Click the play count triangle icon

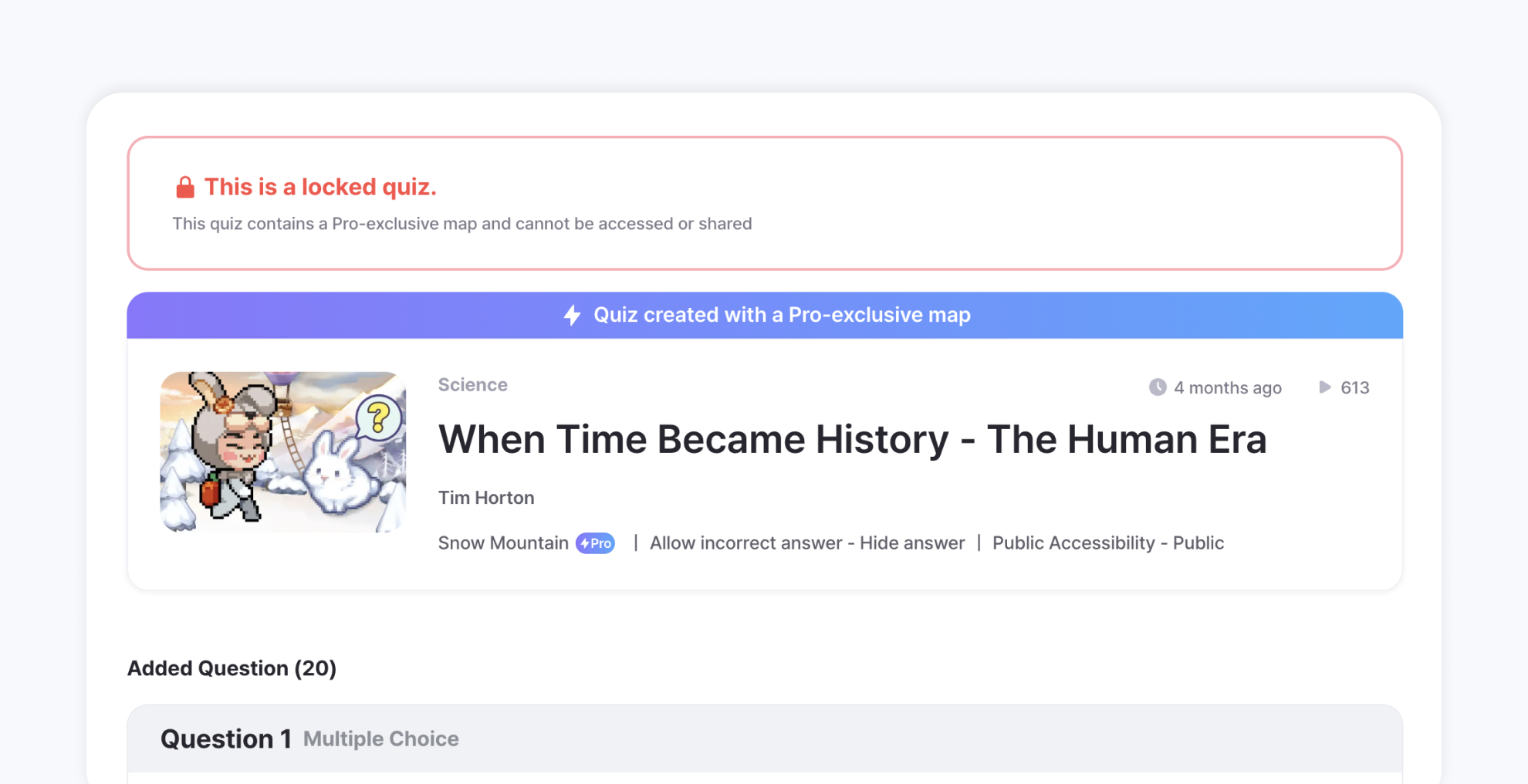[1325, 387]
